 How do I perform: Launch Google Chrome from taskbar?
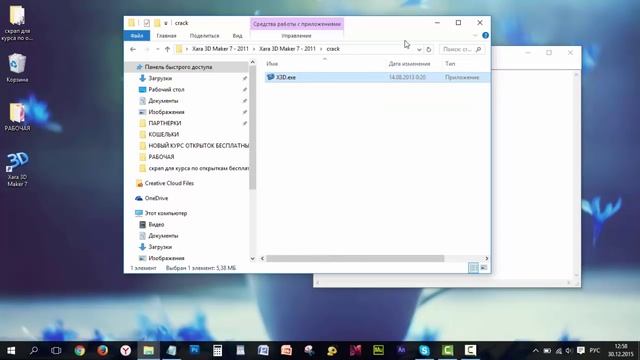point(80,350)
